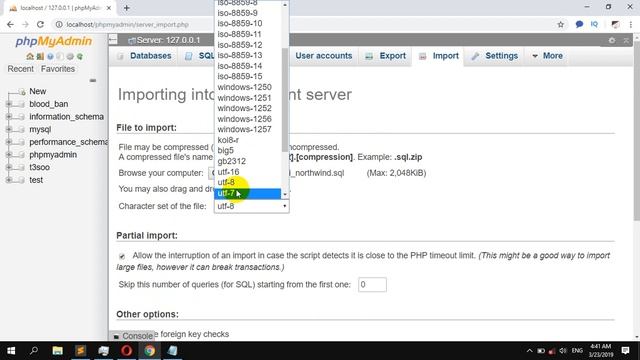
Task: Click the log out icon beside home
Action: pyautogui.click(x=40, y=56)
